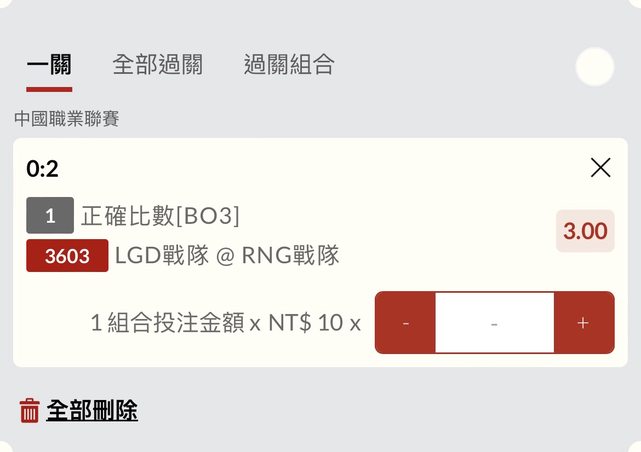Click the red 3603 match code badge
The width and height of the screenshot is (641, 452).
(x=67, y=256)
